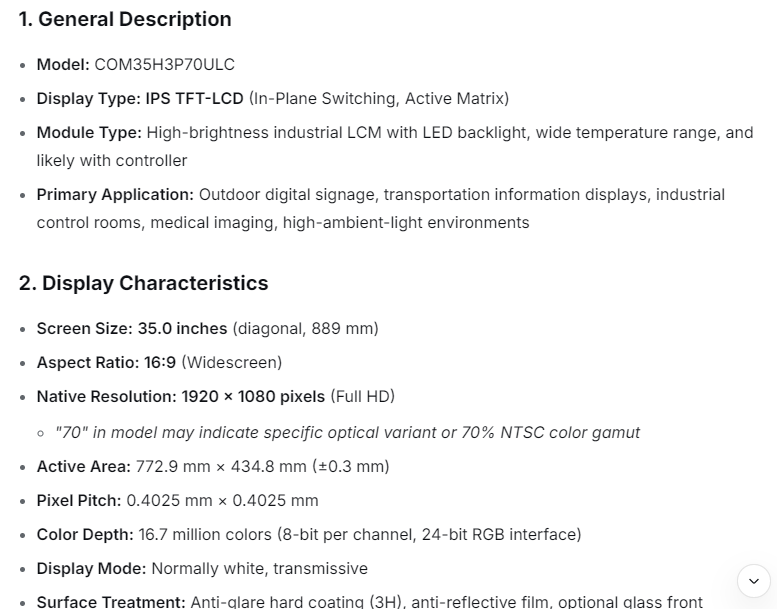Click the "Display Mode:" label

[91, 568]
